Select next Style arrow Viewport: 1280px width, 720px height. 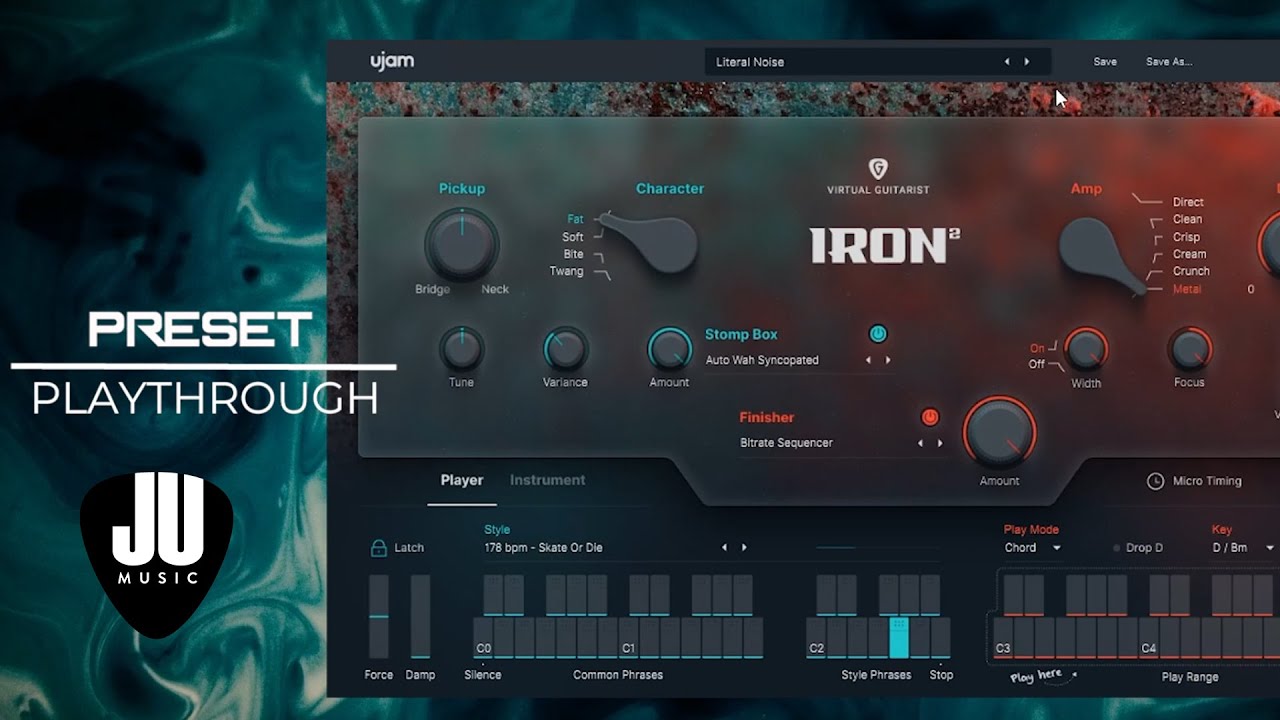click(744, 548)
